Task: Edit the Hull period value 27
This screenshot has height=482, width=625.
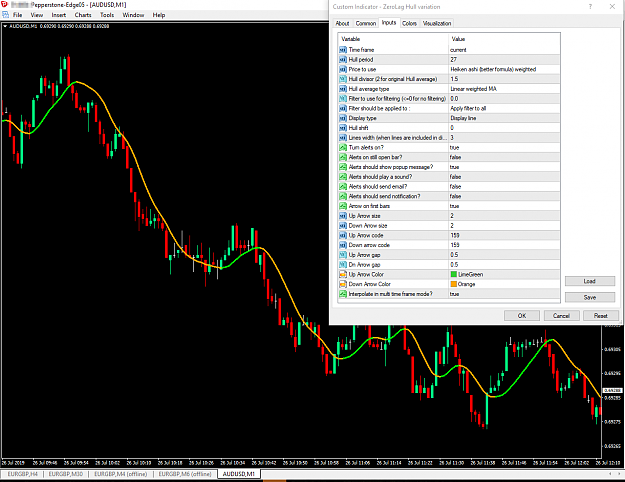Action: point(504,59)
